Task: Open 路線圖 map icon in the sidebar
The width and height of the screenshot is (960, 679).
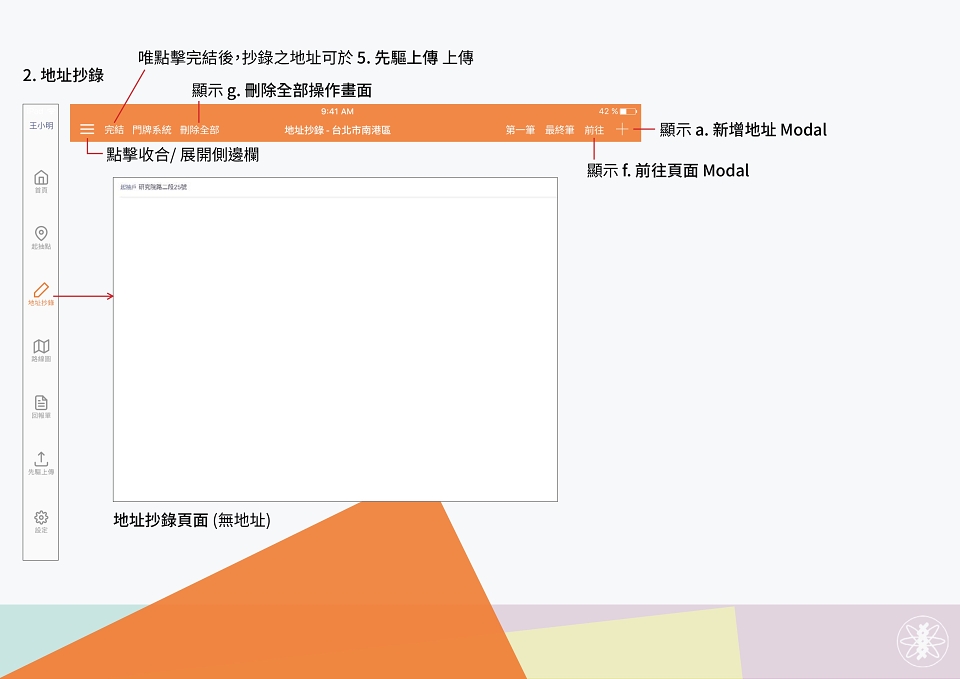Action: 41,350
